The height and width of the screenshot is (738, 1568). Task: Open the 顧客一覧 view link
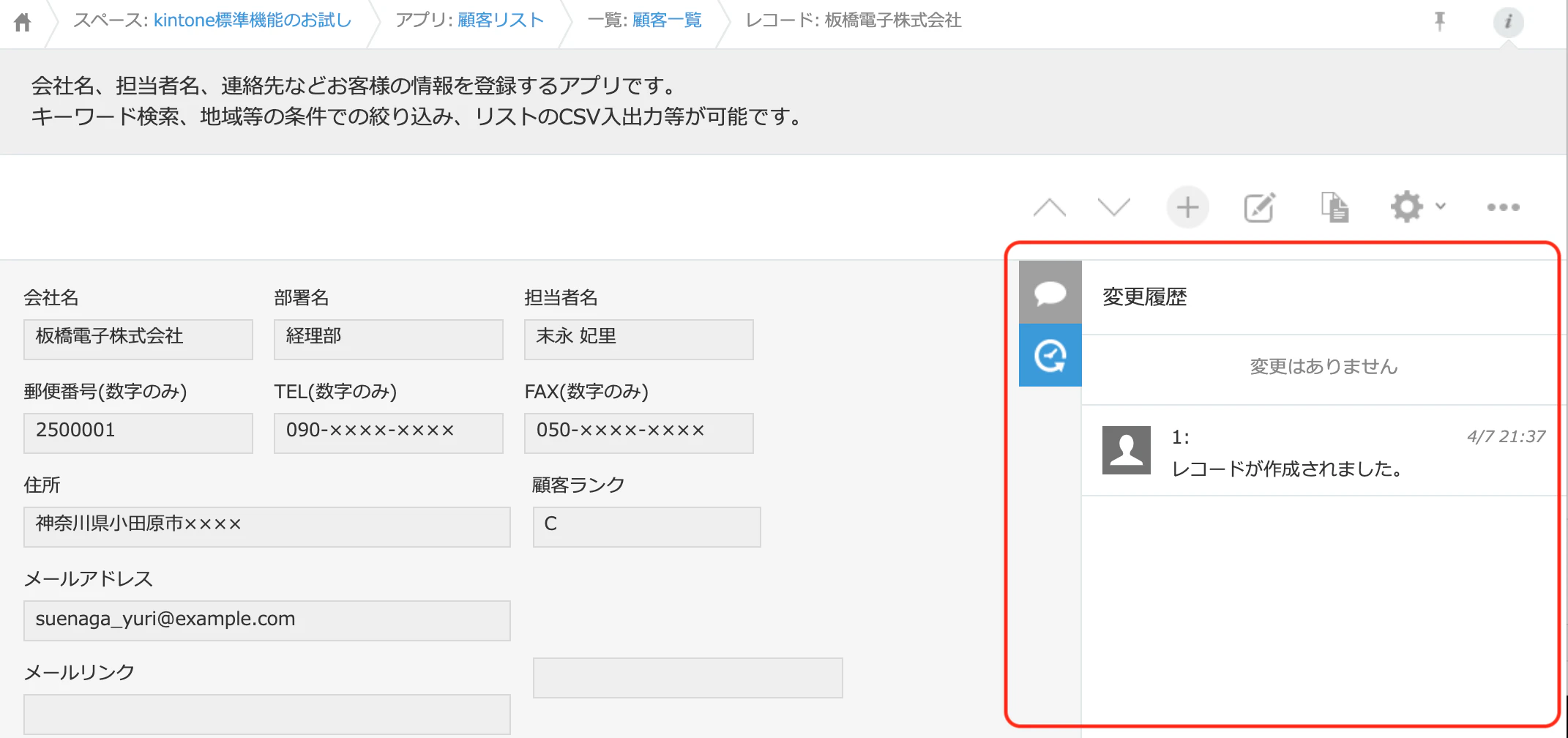(x=667, y=20)
